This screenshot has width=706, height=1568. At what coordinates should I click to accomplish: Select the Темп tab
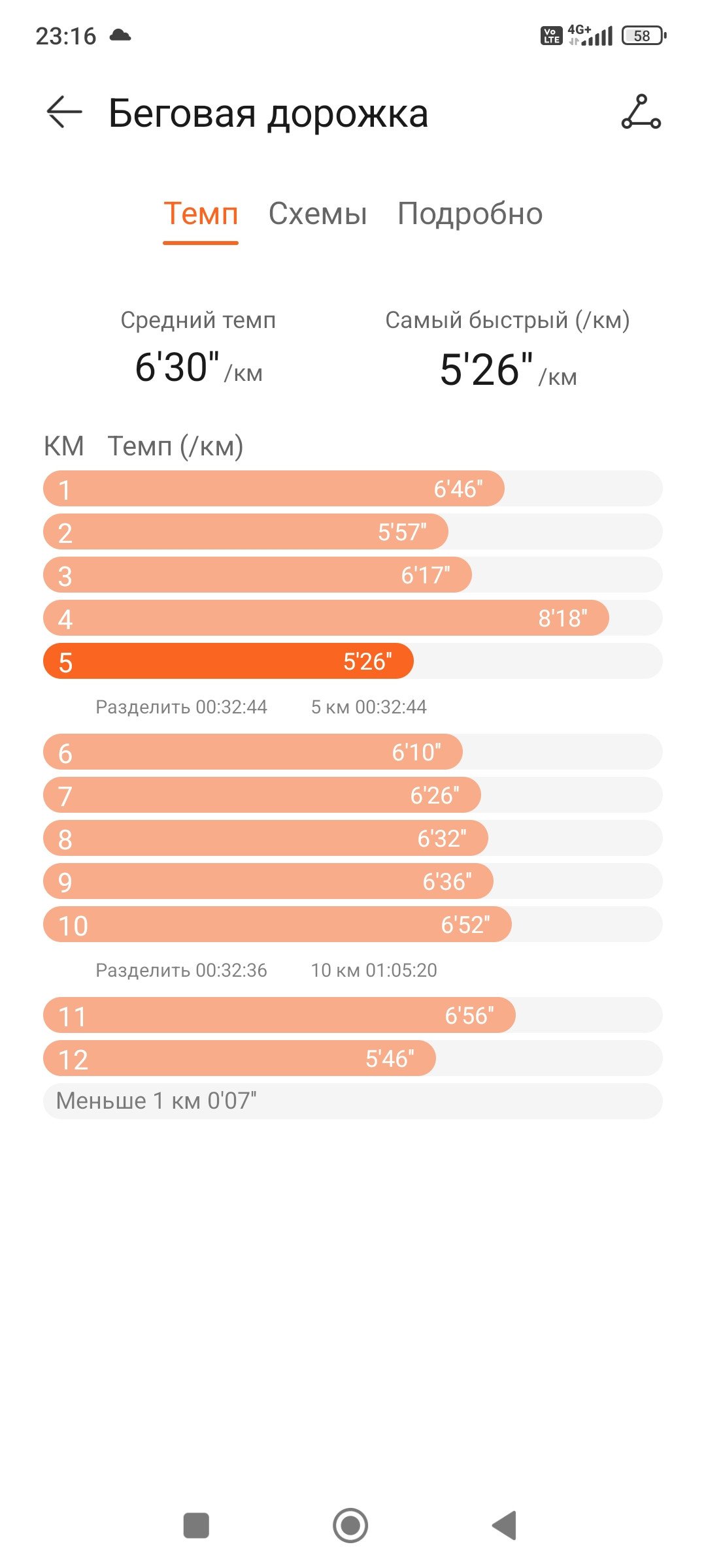tap(201, 214)
